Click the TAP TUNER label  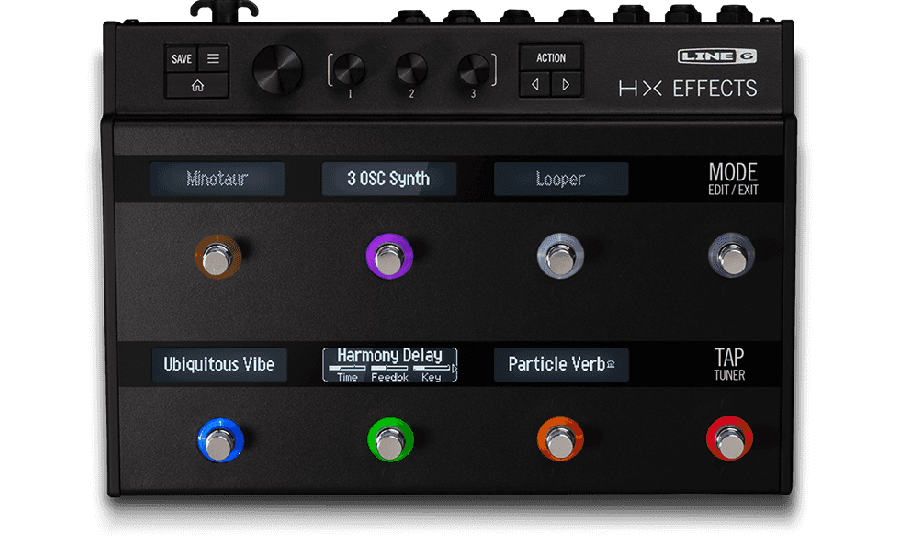point(730,364)
